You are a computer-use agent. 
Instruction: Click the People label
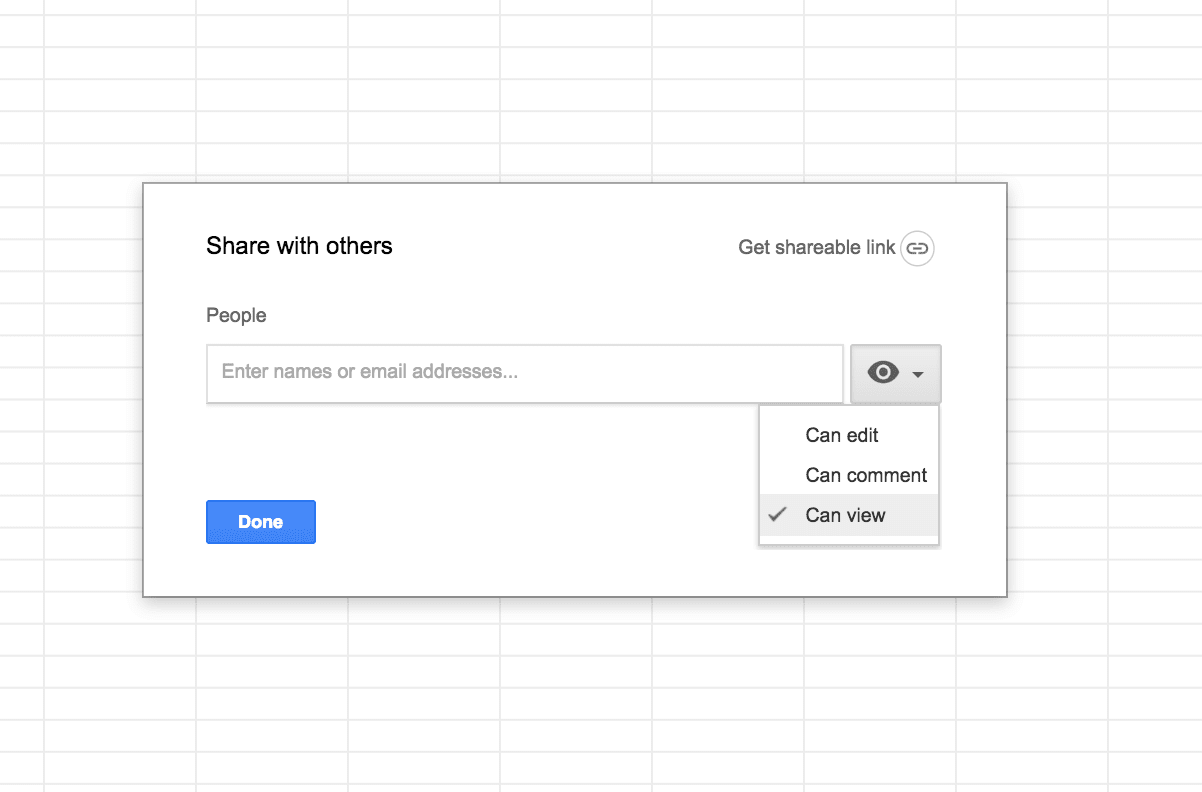[236, 316]
